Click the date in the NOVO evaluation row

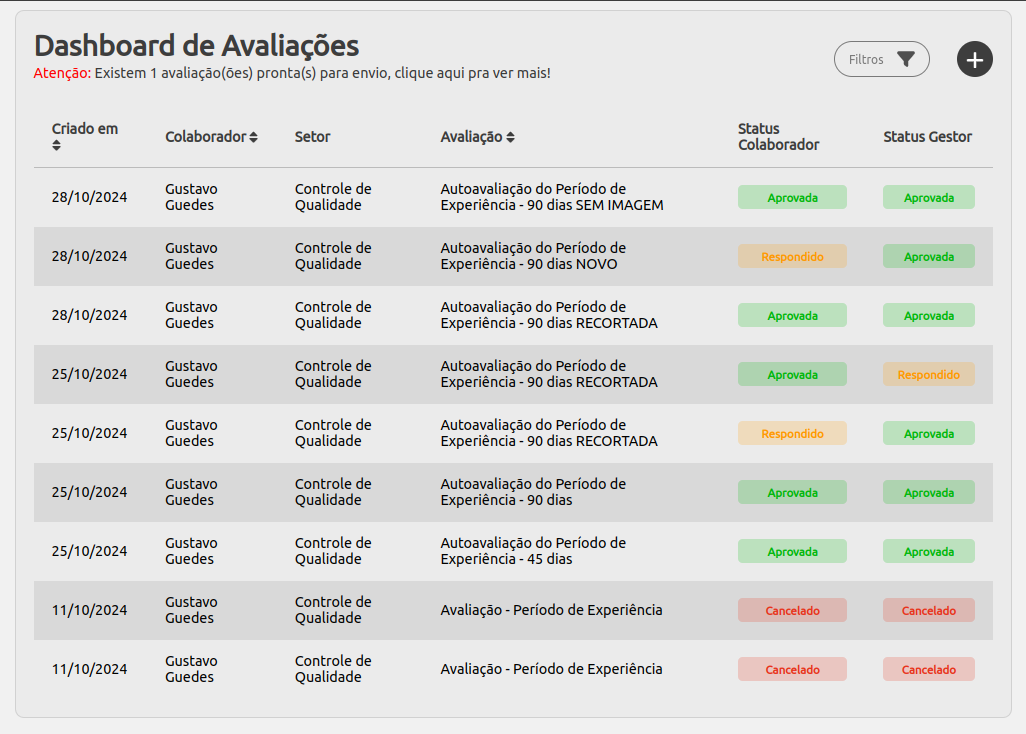89,256
